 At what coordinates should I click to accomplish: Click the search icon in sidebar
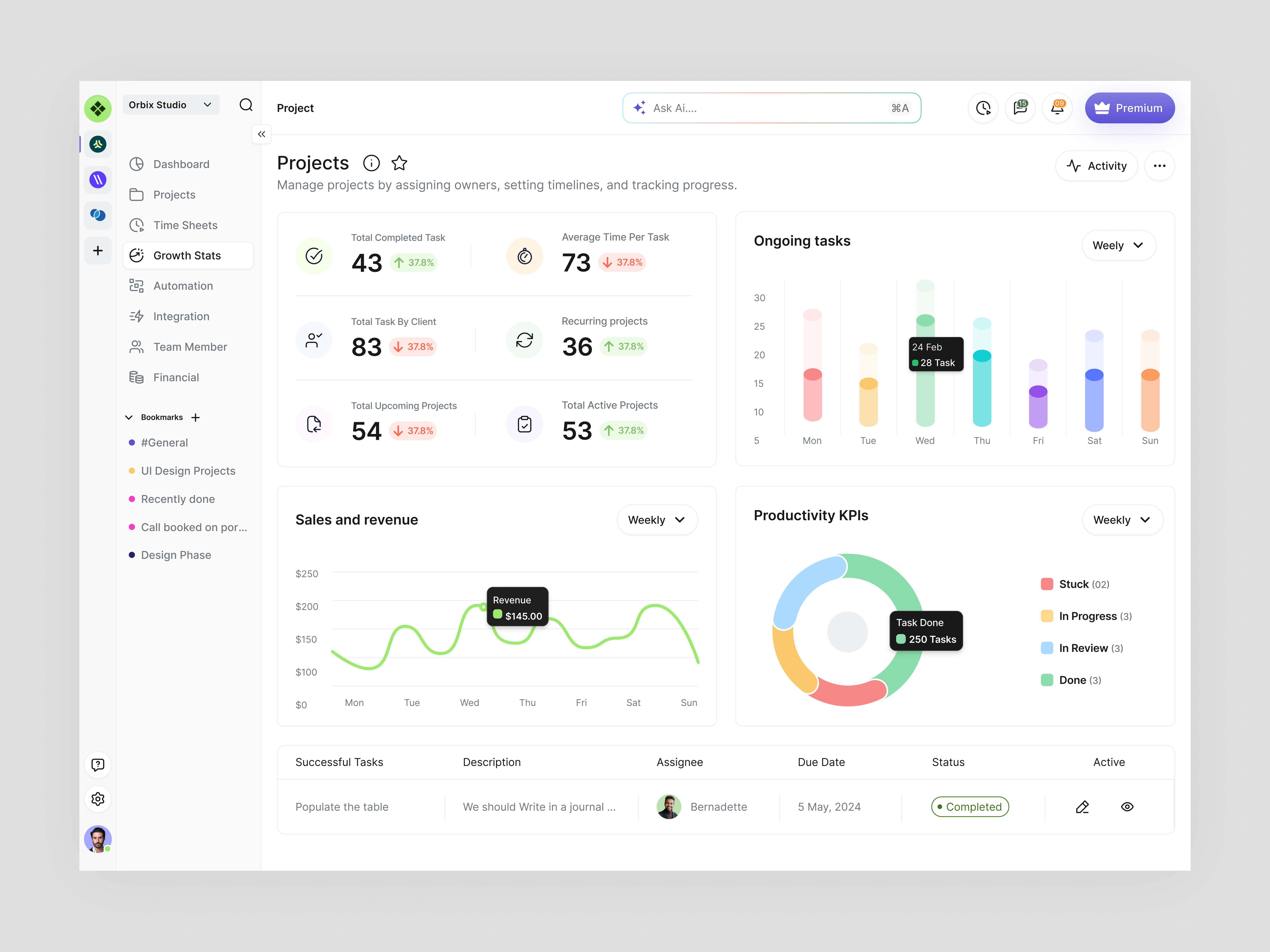point(246,105)
